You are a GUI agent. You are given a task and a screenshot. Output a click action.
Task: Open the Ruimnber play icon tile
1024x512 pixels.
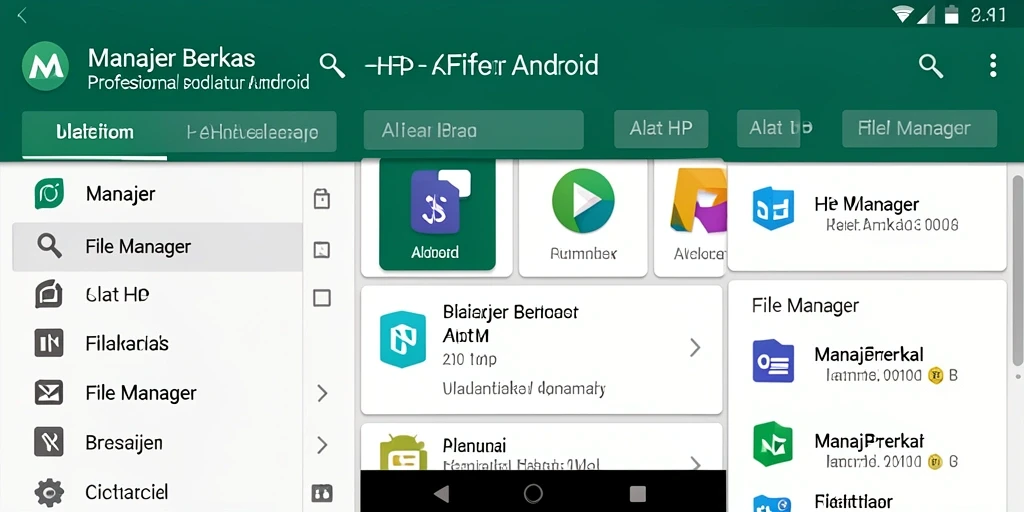(x=583, y=218)
